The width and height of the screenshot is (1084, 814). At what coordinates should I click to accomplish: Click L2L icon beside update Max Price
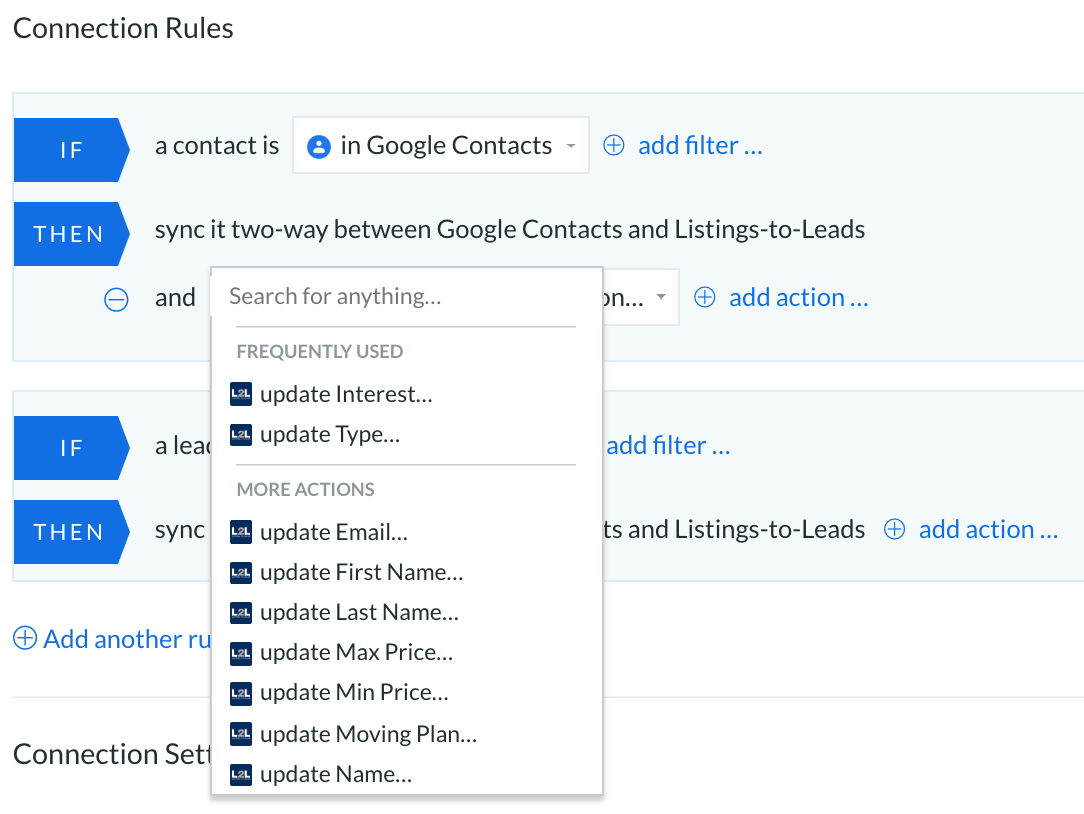pos(241,653)
